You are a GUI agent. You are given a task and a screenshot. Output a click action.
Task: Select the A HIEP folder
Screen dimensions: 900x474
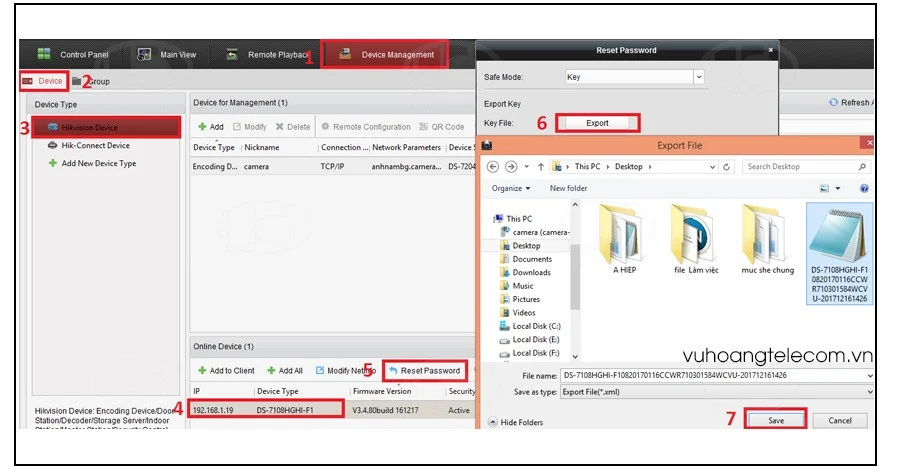pyautogui.click(x=624, y=240)
